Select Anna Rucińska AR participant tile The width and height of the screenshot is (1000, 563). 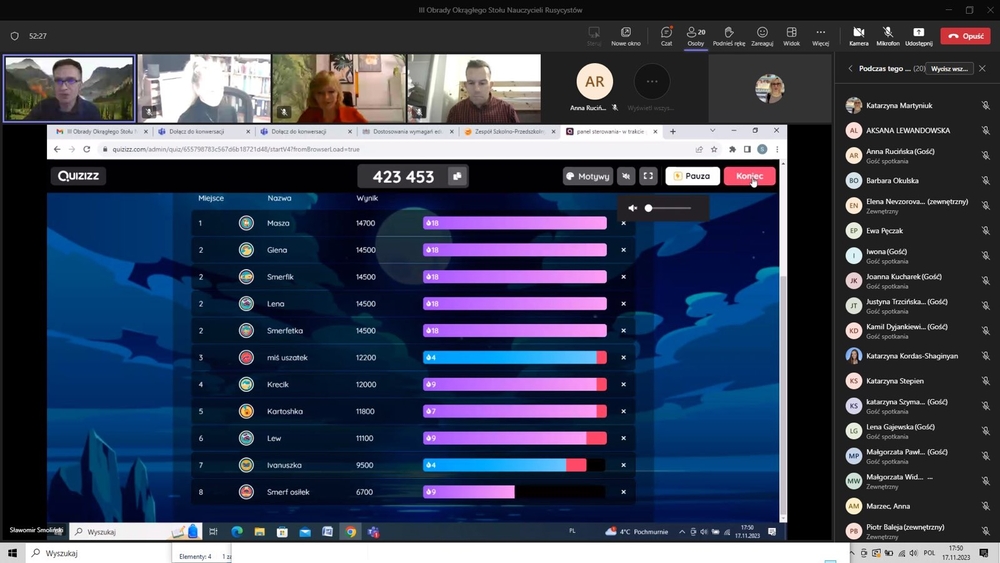[594, 87]
